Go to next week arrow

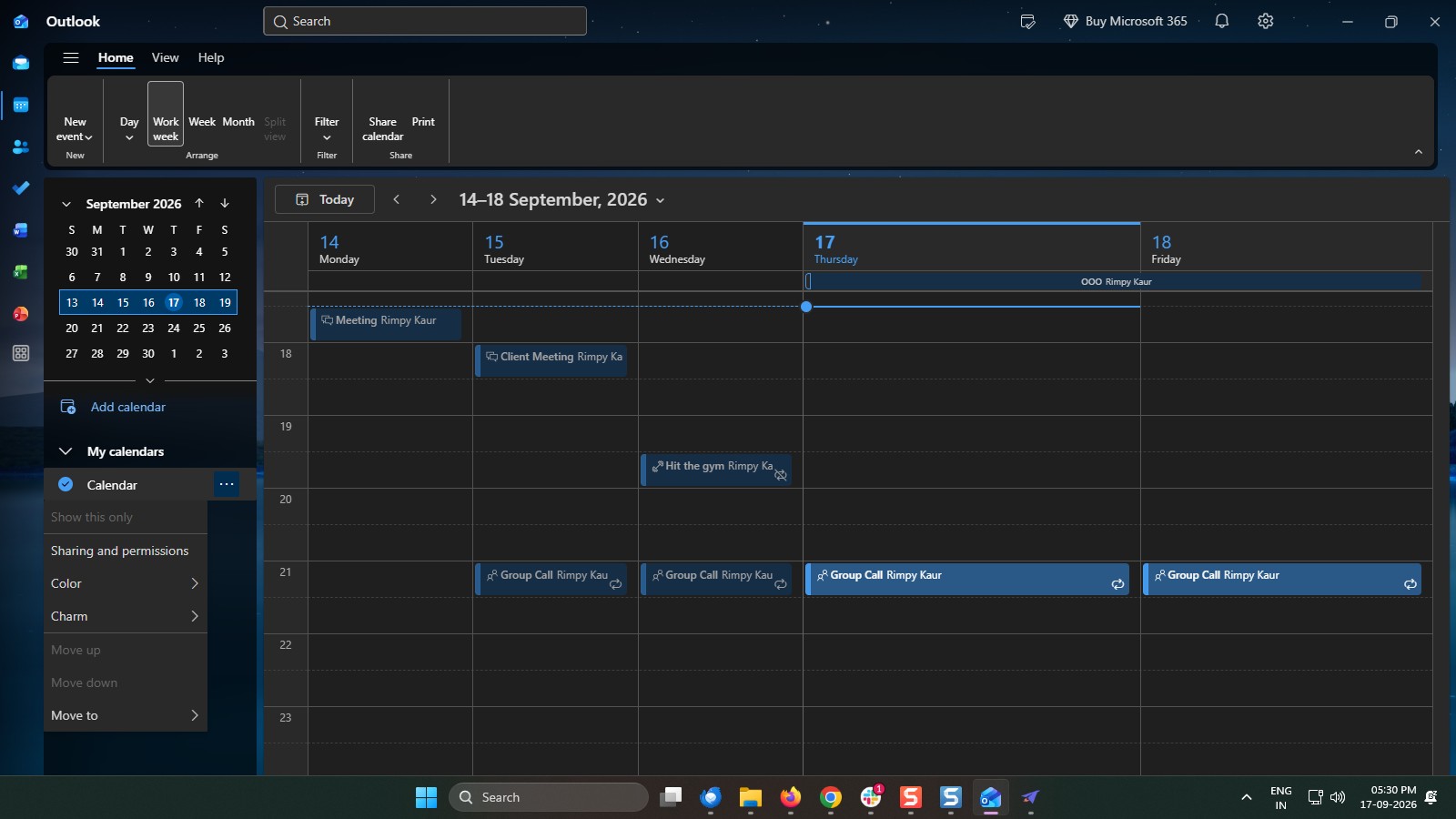pyautogui.click(x=433, y=199)
